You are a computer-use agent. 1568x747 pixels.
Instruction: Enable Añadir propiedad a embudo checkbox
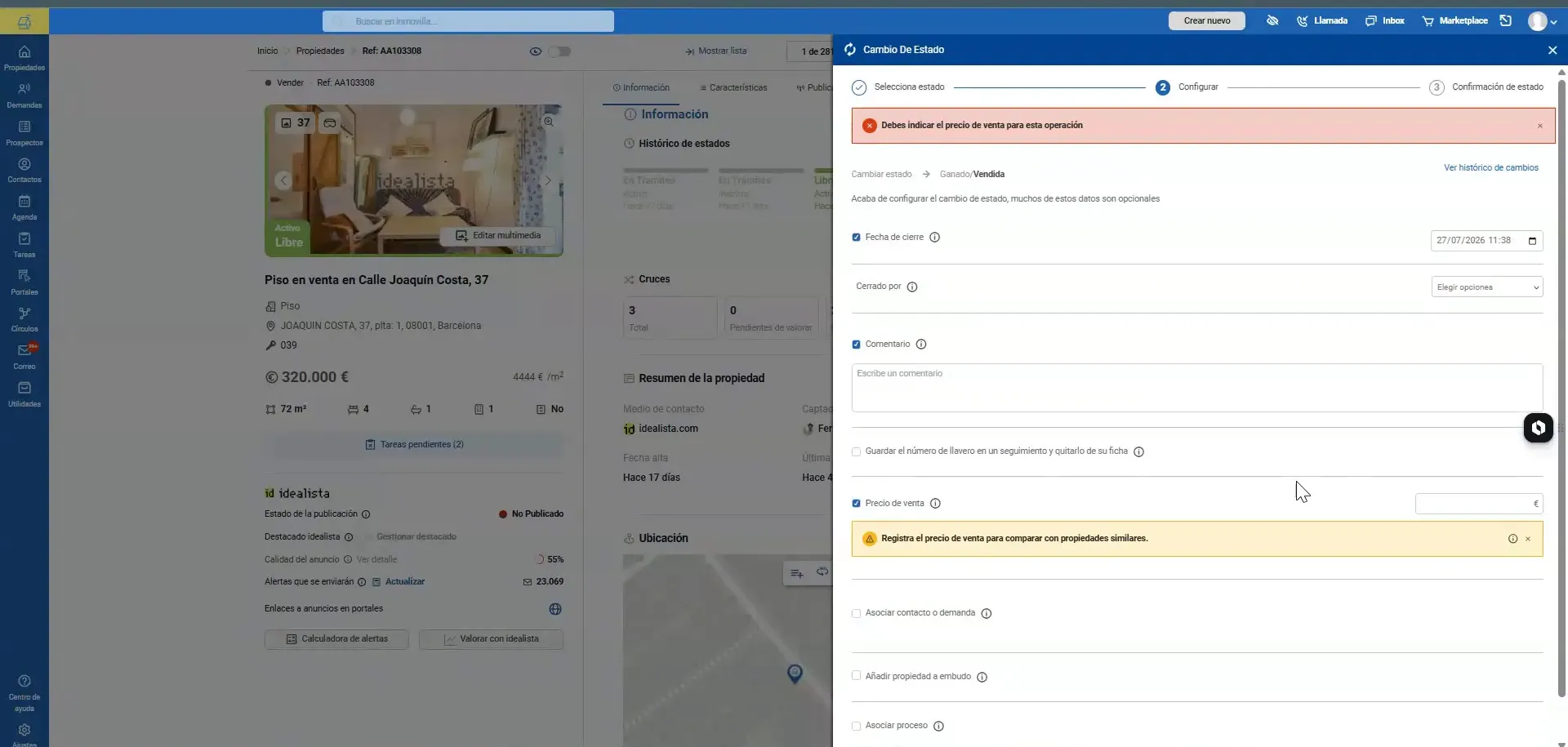click(x=856, y=676)
